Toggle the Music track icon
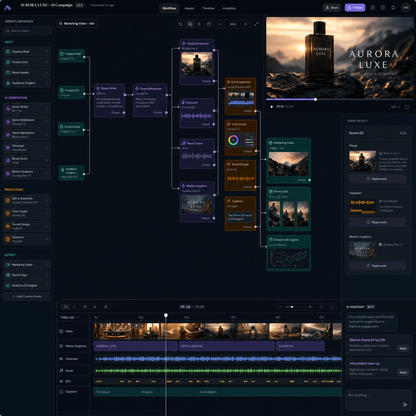The width and height of the screenshot is (416, 416). [x=61, y=370]
